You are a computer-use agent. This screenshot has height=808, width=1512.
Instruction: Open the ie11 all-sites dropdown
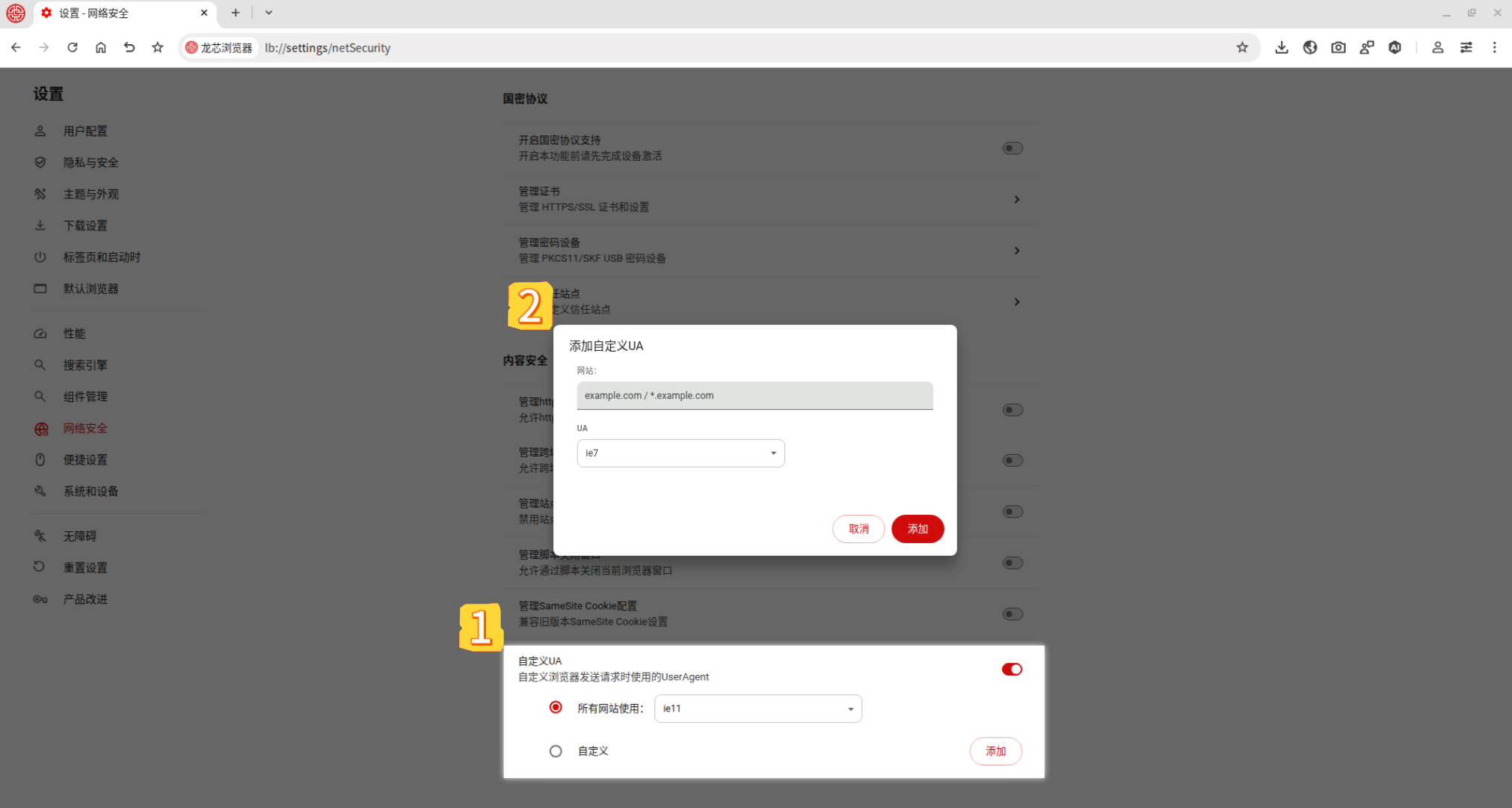(x=757, y=708)
